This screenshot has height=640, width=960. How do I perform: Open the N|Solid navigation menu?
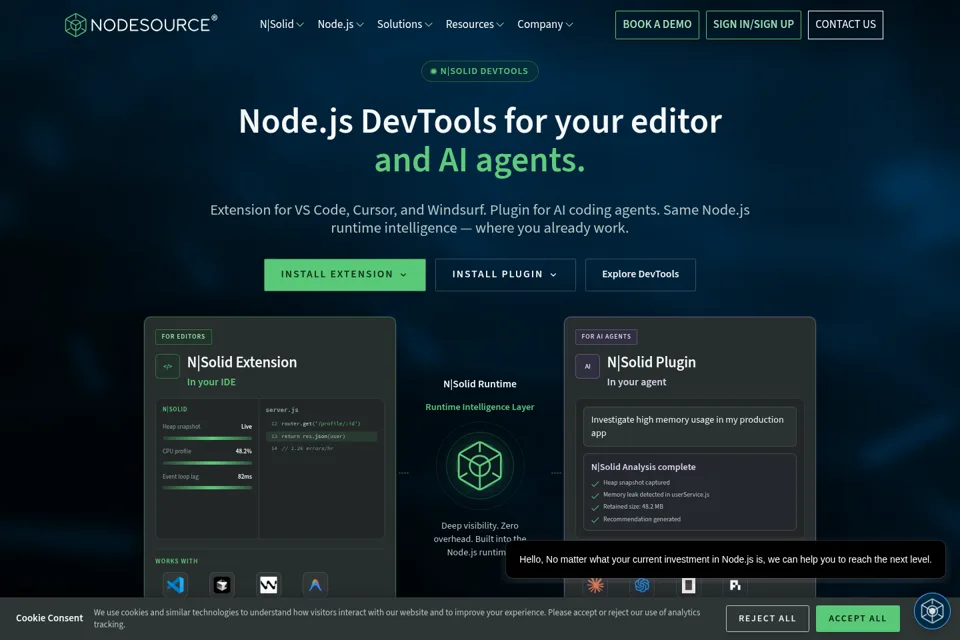pos(282,24)
